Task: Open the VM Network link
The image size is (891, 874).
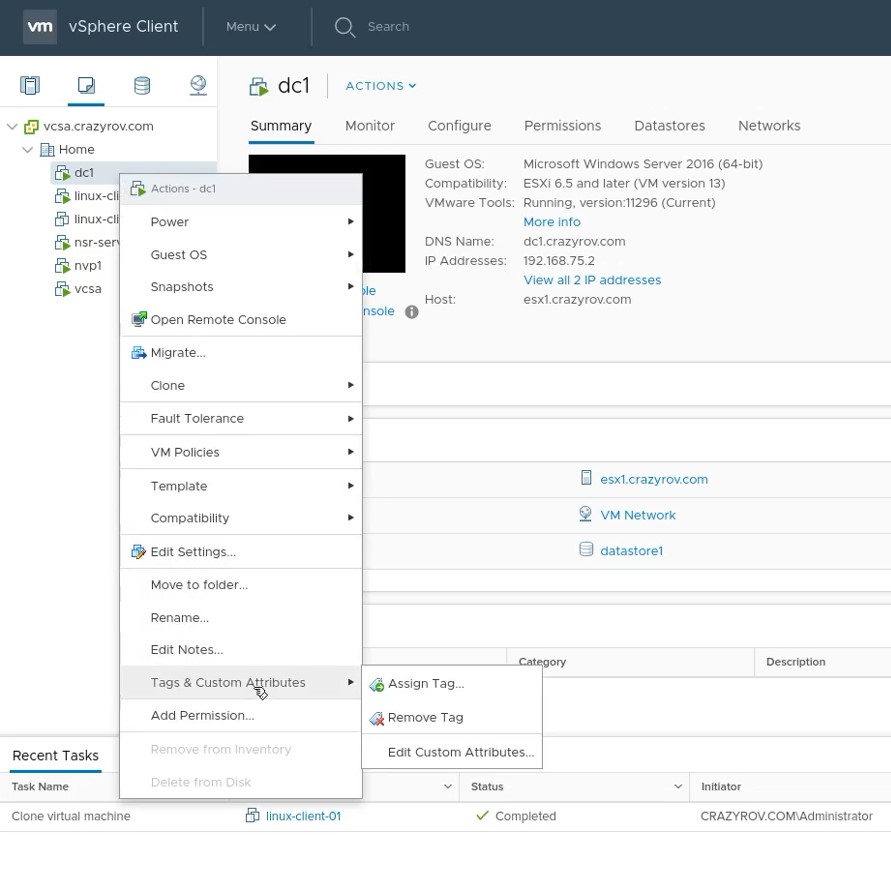Action: click(x=638, y=515)
